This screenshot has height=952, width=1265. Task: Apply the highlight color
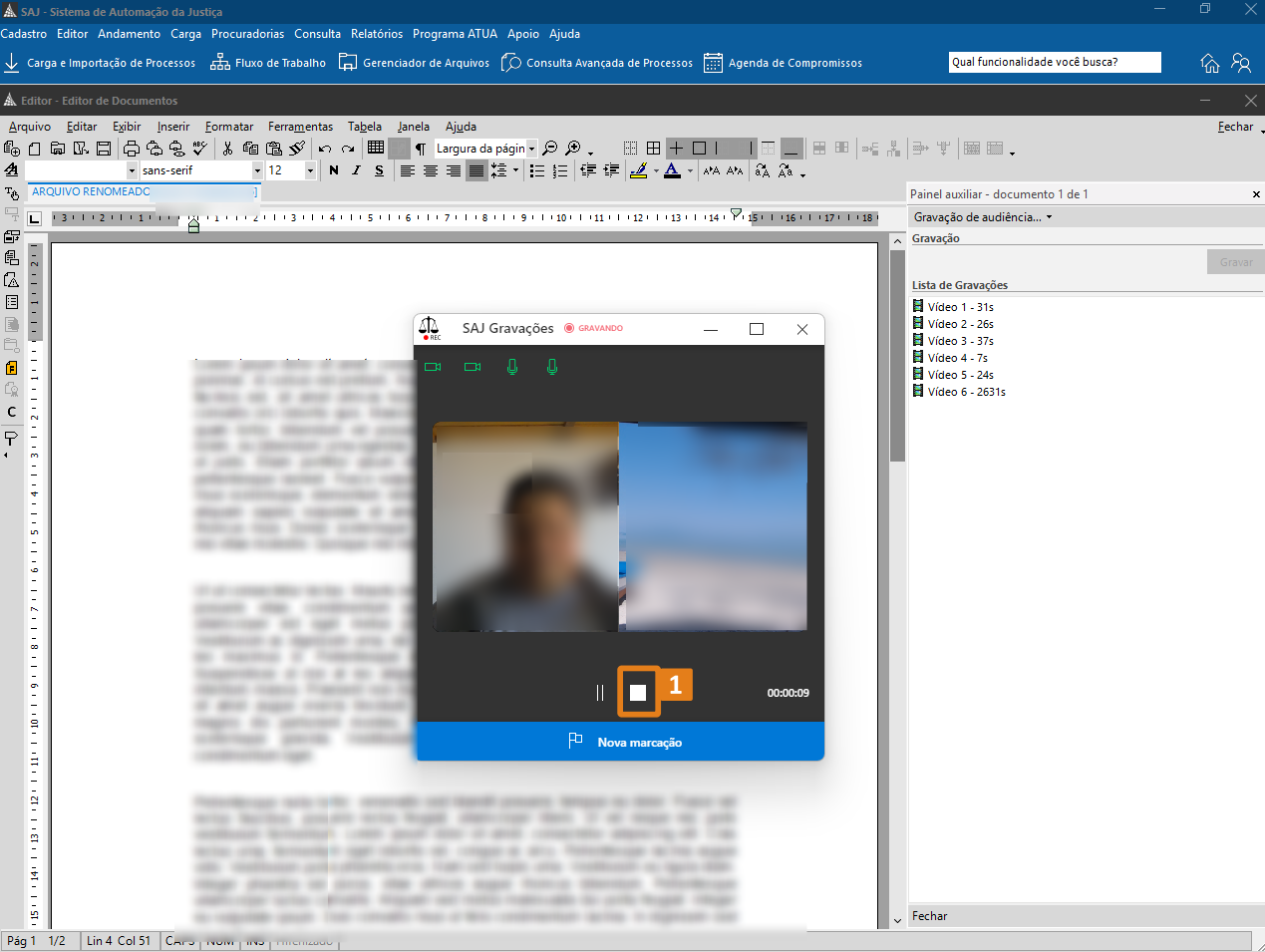point(639,170)
